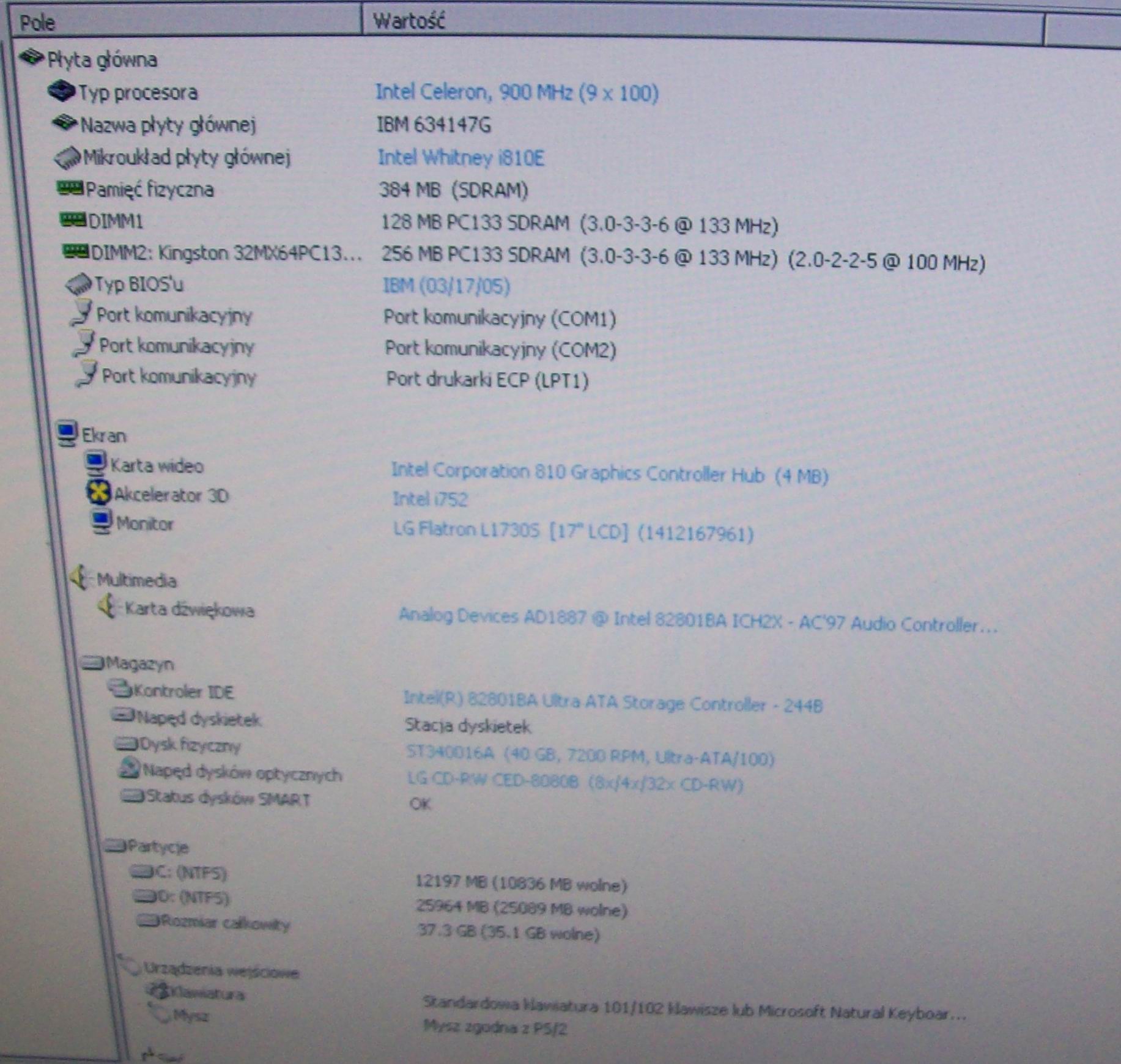
Task: Select the Mysz row label
Action: point(191,1016)
